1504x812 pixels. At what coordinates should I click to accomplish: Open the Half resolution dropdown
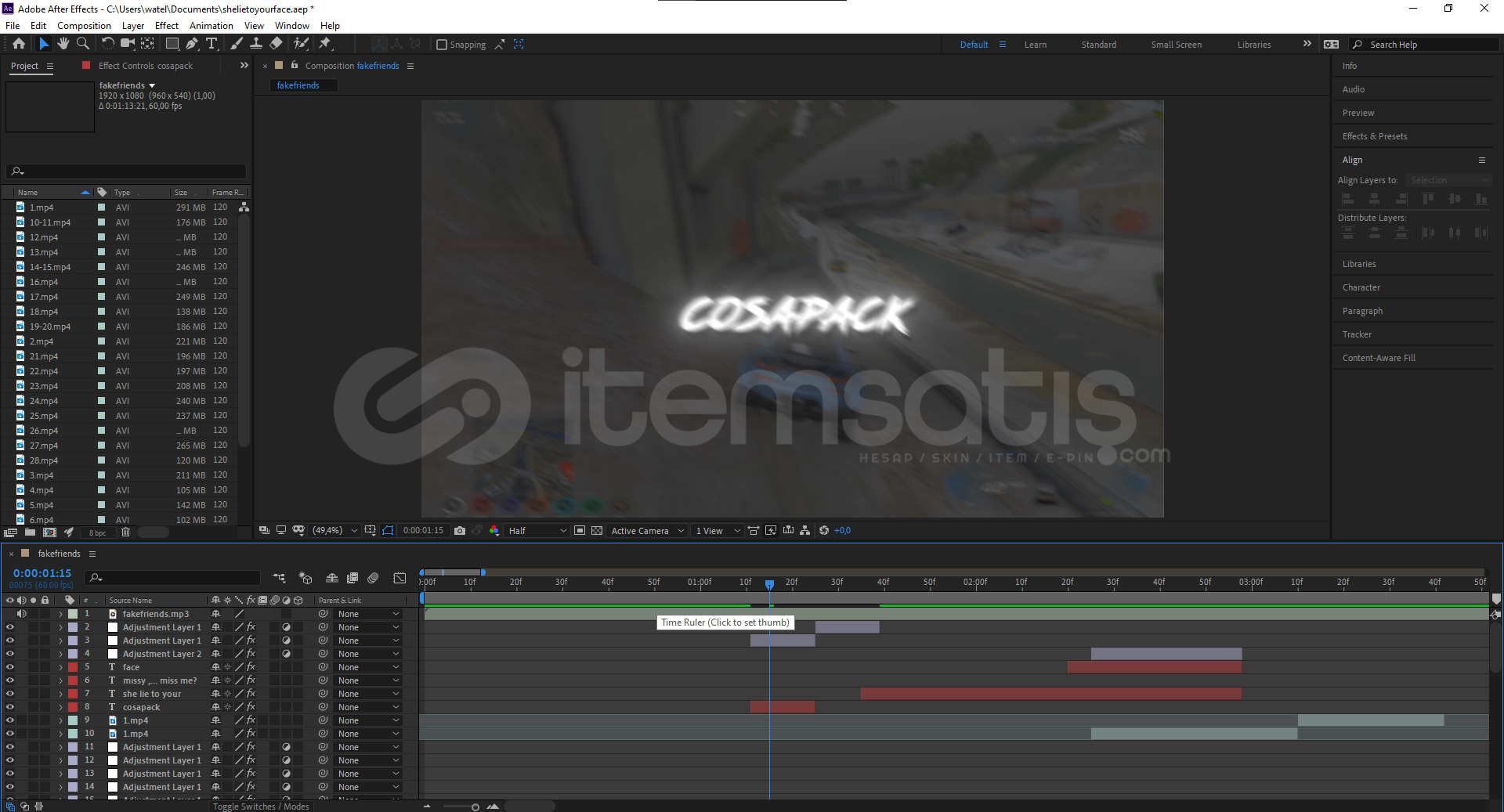[537, 531]
